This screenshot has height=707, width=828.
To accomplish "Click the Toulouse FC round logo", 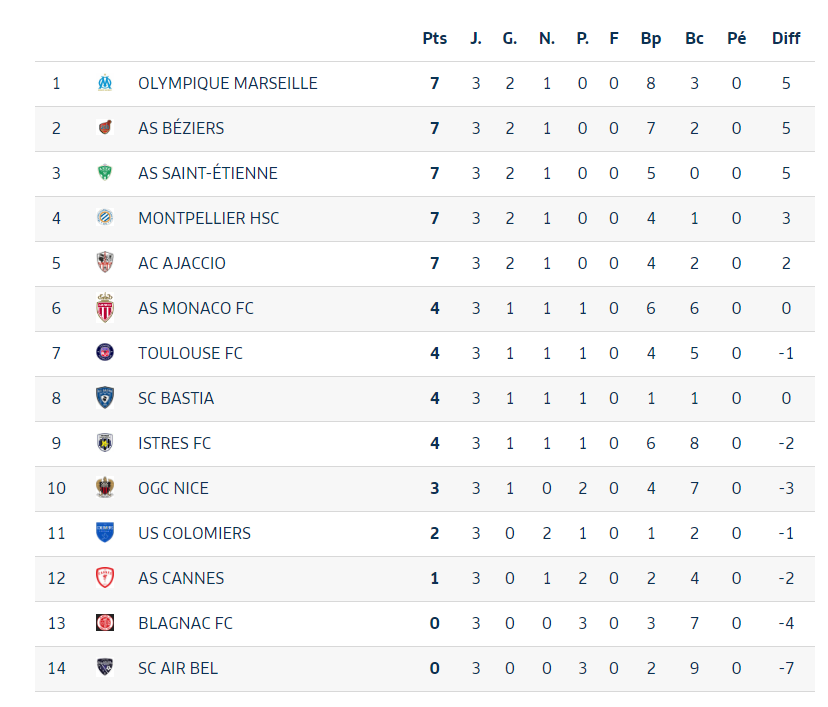I will 105,353.
